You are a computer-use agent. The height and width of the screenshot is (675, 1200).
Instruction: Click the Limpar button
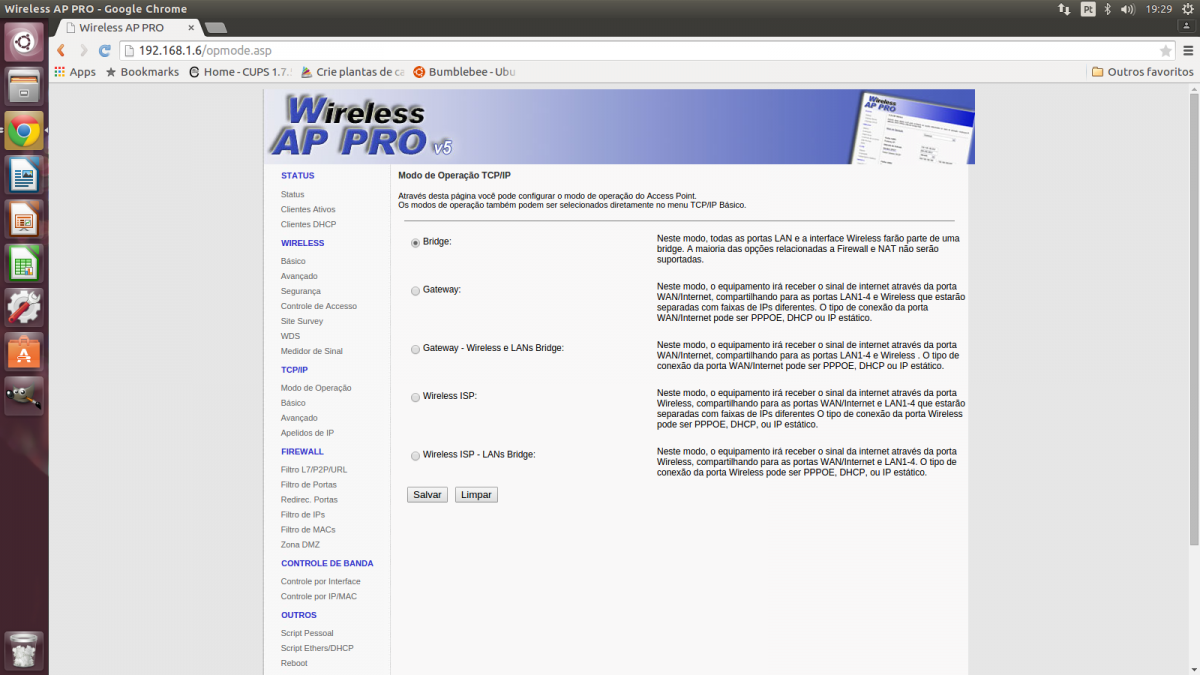476,495
